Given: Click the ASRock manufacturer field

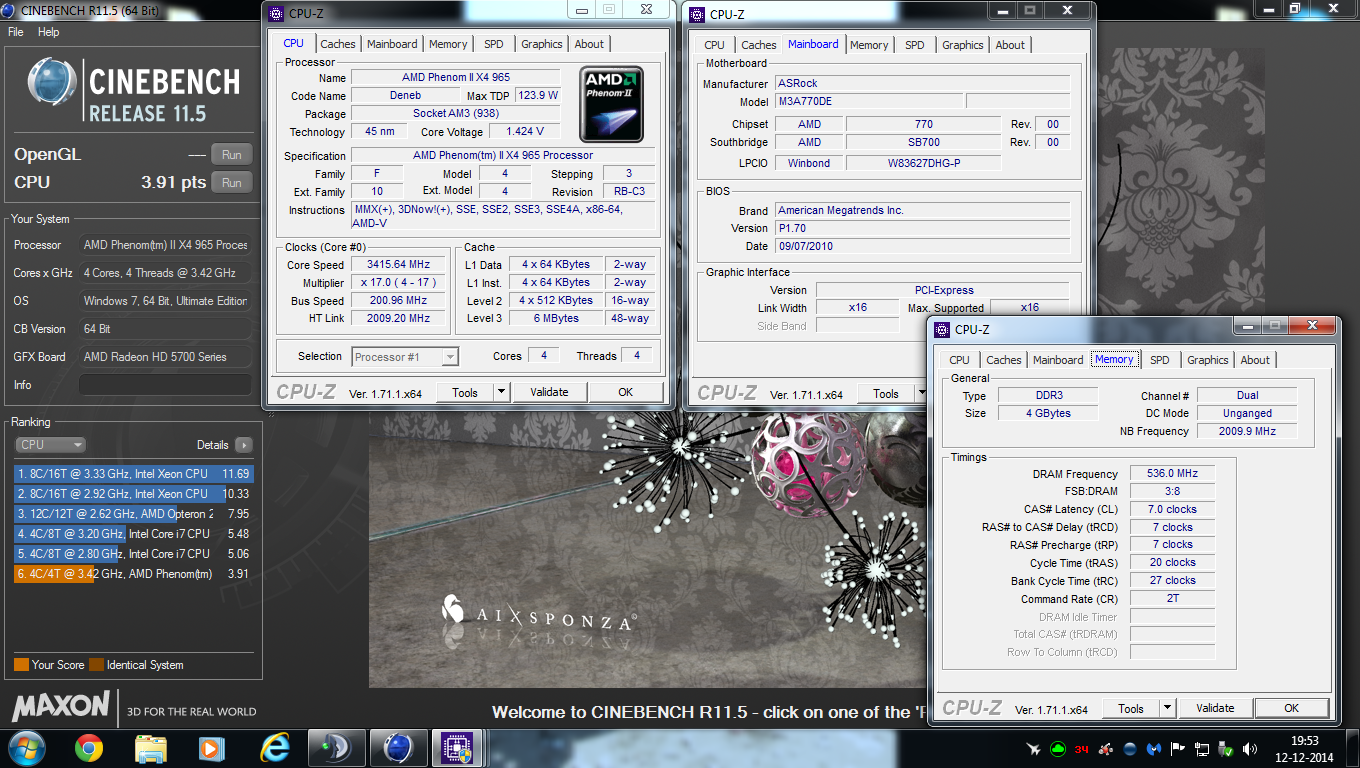Looking at the screenshot, I should point(922,84).
